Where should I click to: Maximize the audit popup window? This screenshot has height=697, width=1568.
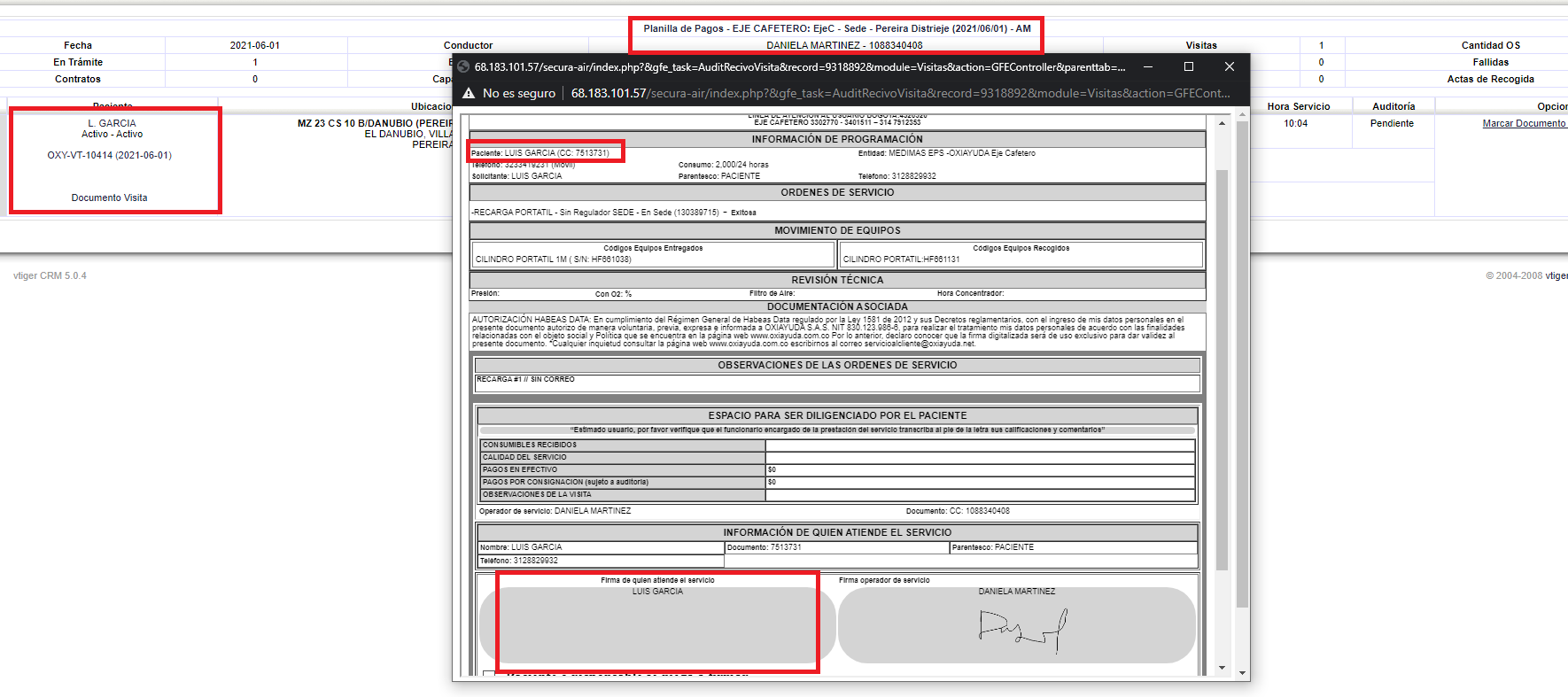1189,67
